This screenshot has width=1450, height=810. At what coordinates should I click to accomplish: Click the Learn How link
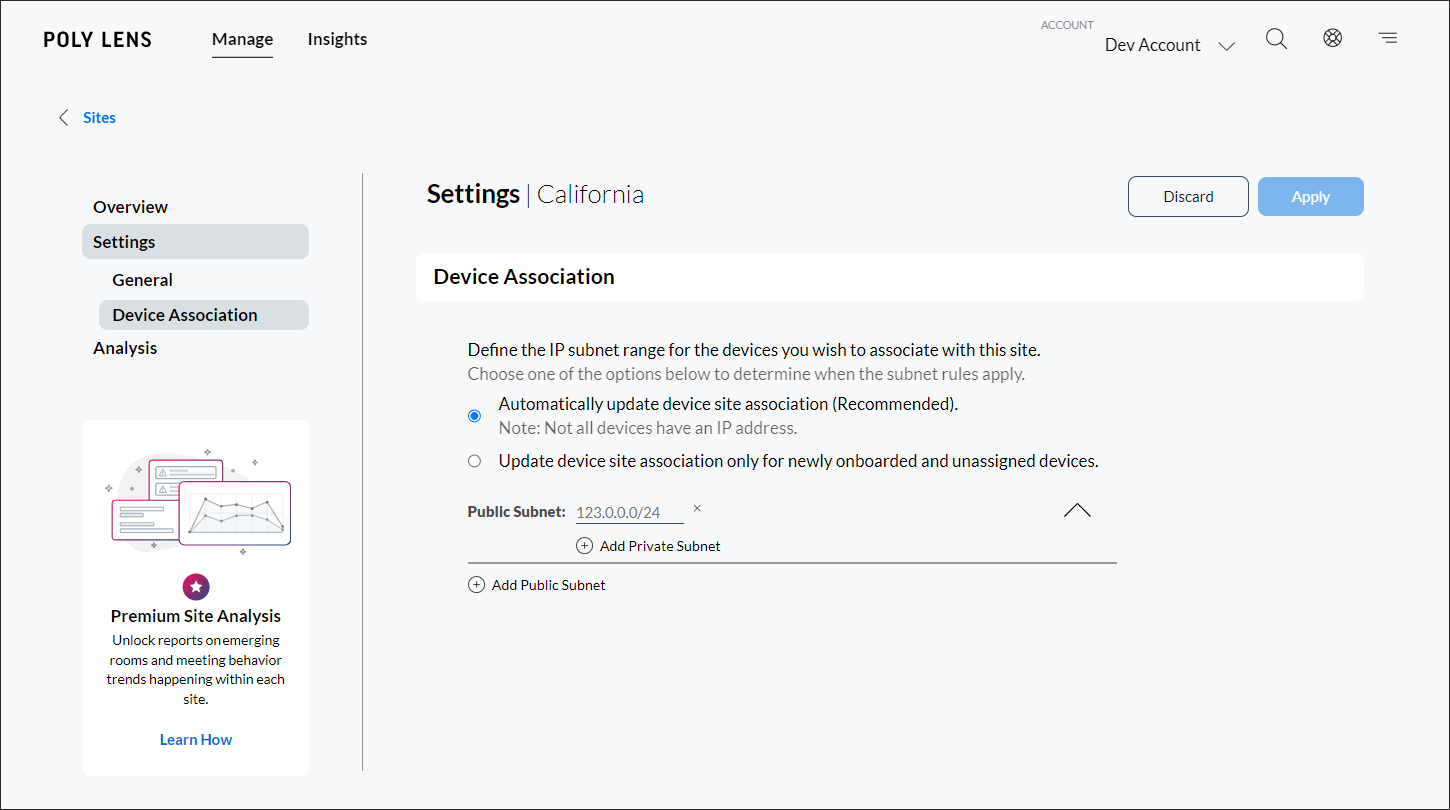click(196, 740)
